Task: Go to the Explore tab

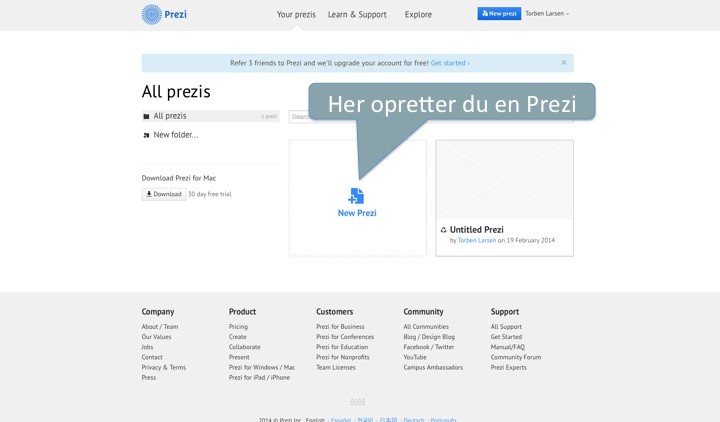Action: (x=418, y=14)
